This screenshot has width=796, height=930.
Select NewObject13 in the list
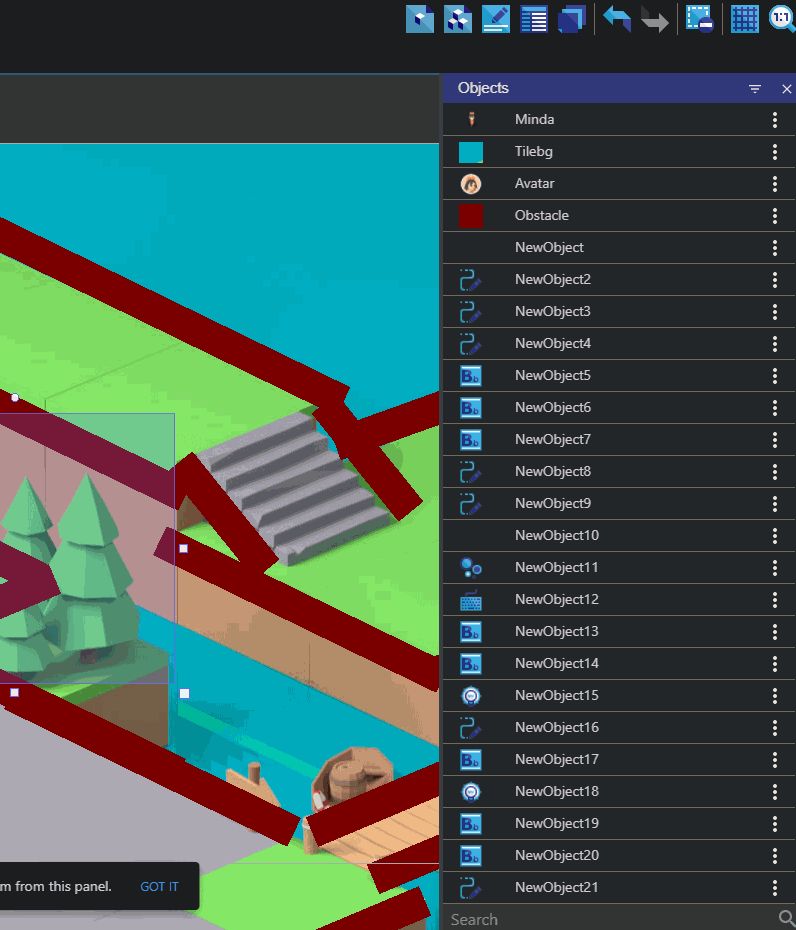click(x=619, y=632)
